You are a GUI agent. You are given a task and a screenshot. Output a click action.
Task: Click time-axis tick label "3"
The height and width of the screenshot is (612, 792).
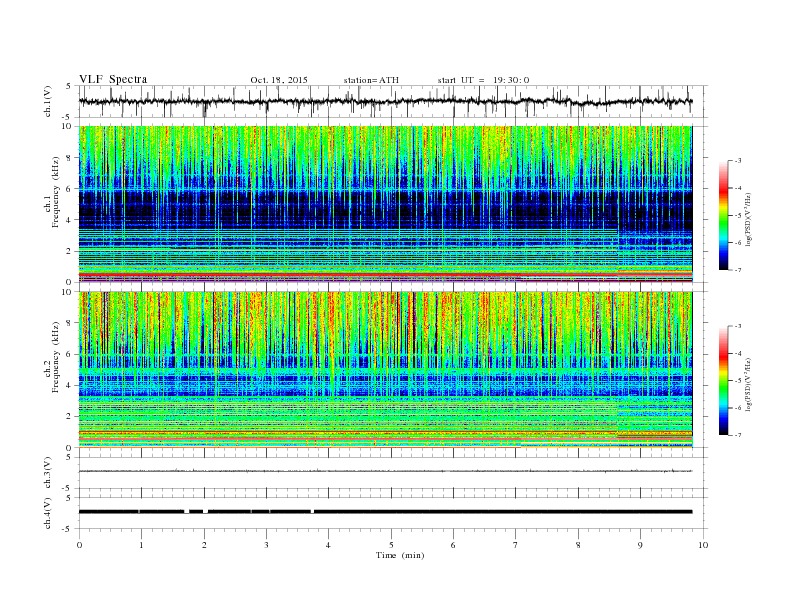pyautogui.click(x=266, y=545)
